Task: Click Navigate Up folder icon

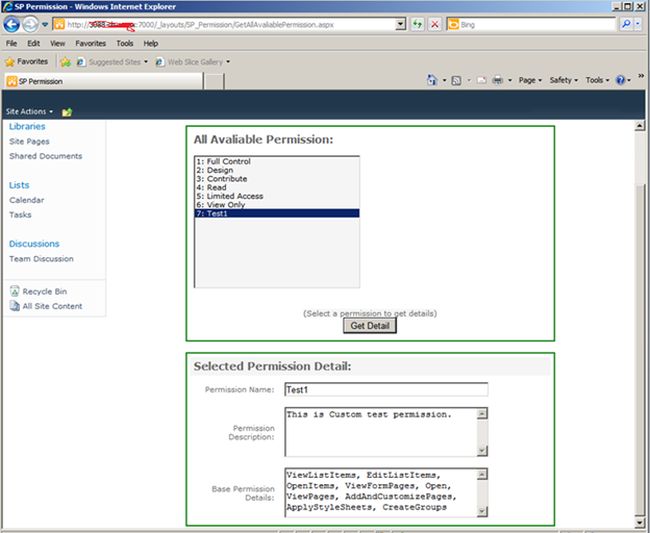Action: point(67,112)
